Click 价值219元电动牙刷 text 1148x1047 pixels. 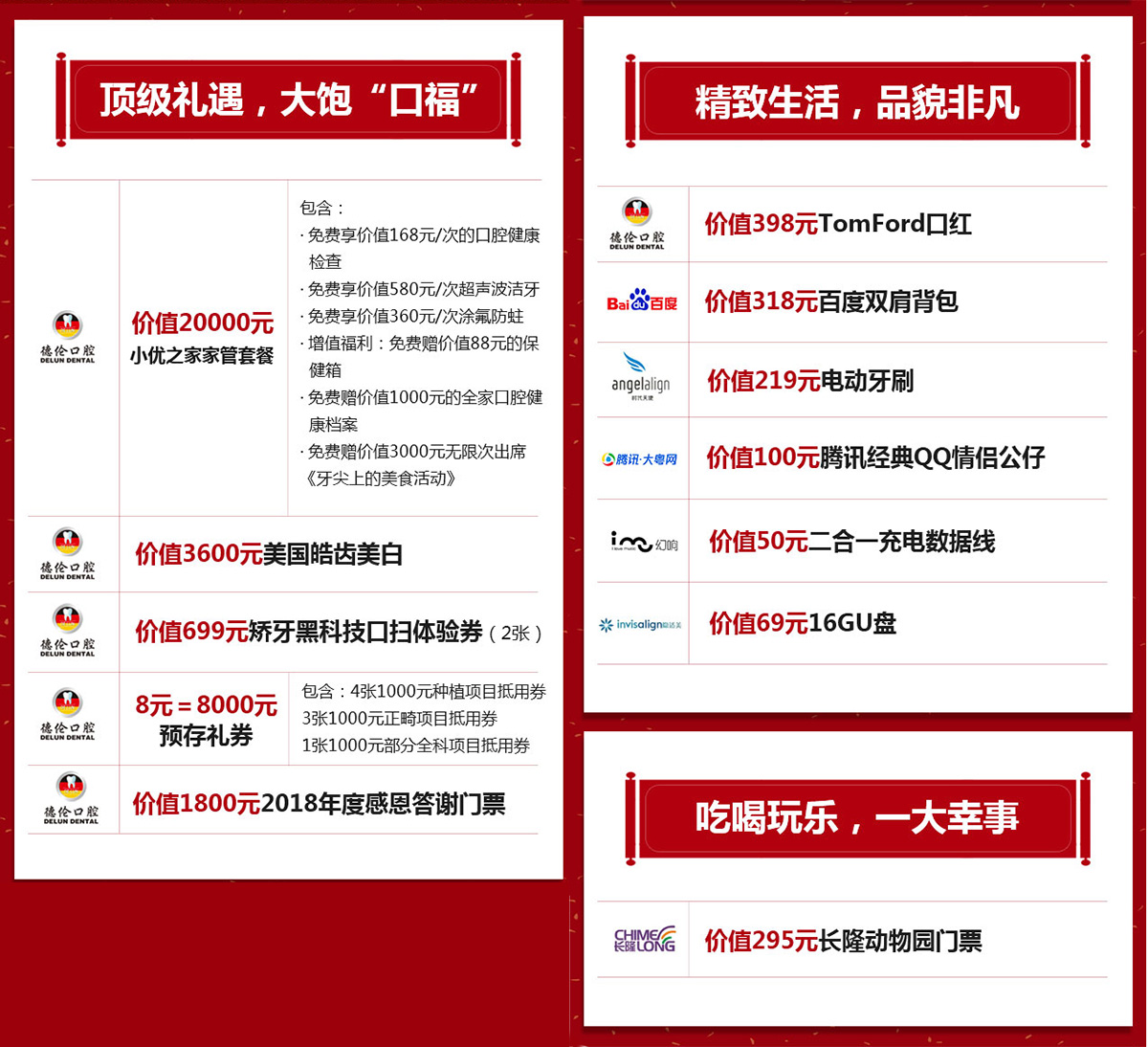810,381
